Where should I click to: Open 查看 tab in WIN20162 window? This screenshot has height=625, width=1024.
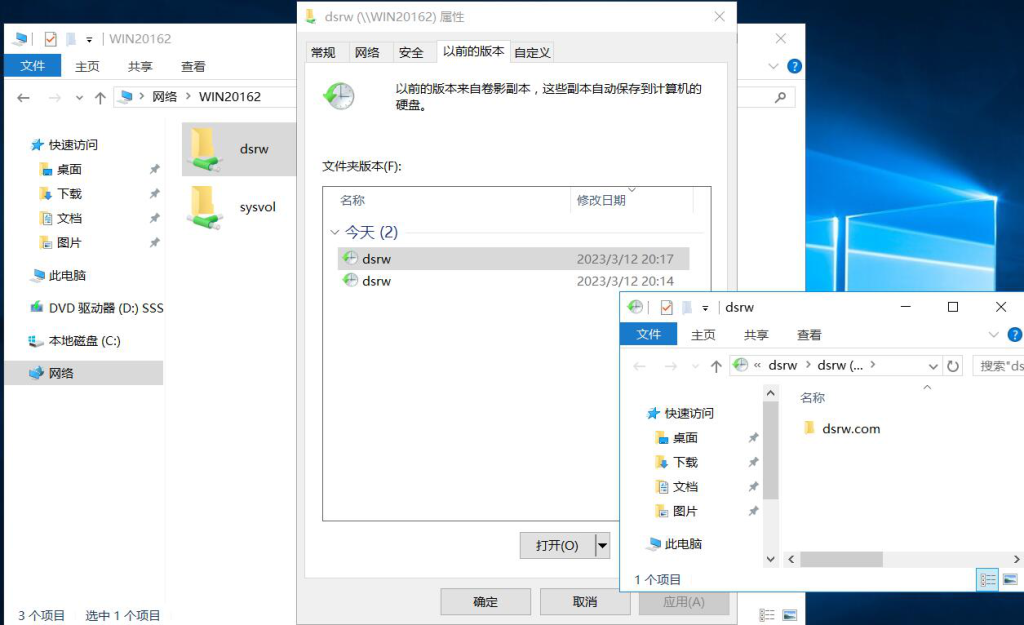coord(193,67)
